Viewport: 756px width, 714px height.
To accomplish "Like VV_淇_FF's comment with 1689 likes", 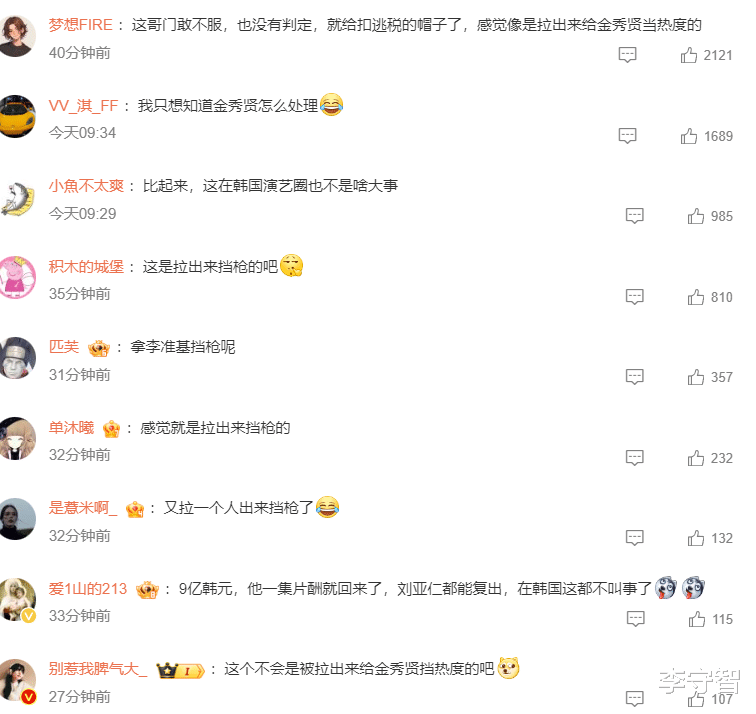I will 688,136.
